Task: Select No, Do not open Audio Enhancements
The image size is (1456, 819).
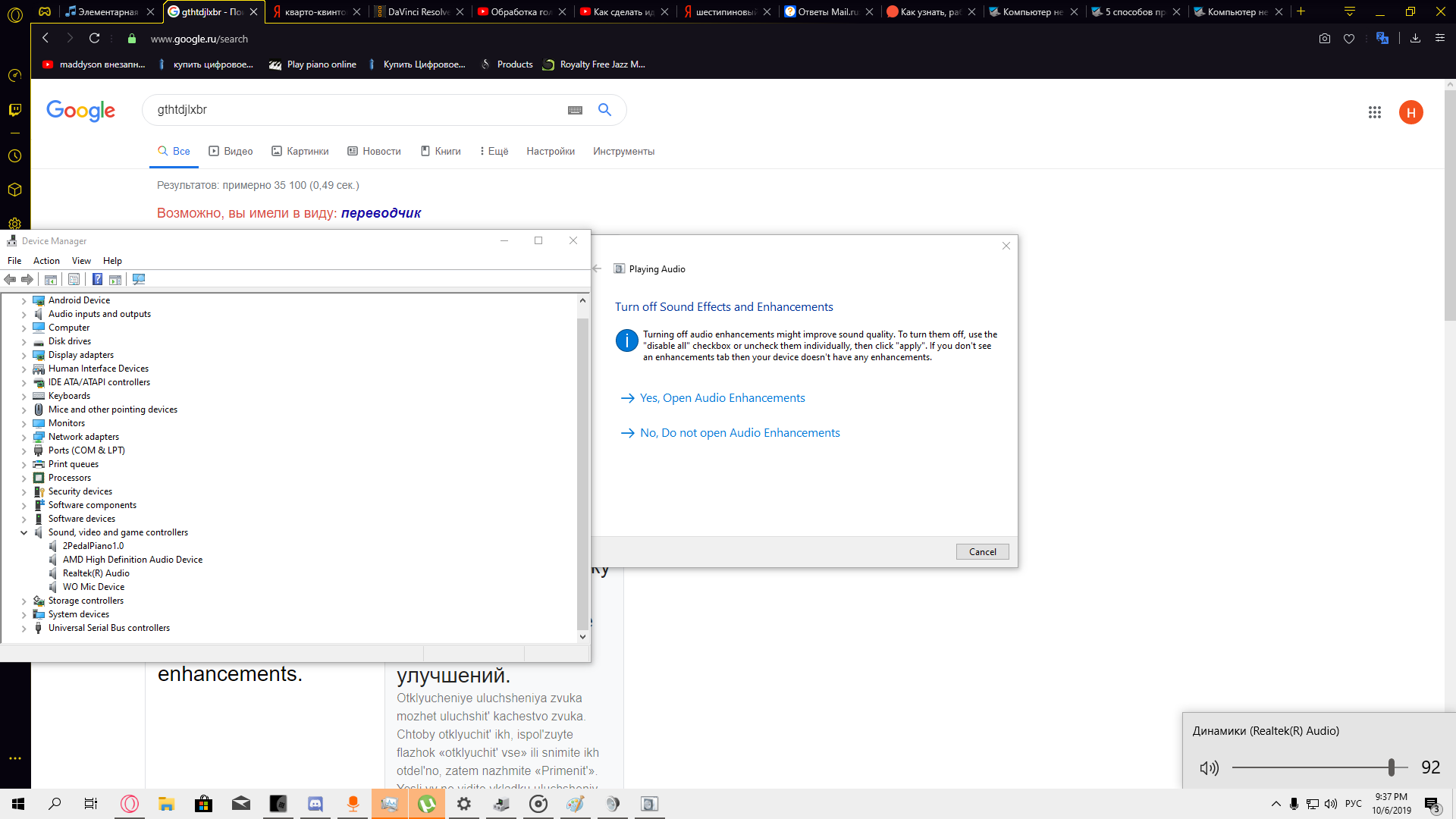Action: coord(740,432)
